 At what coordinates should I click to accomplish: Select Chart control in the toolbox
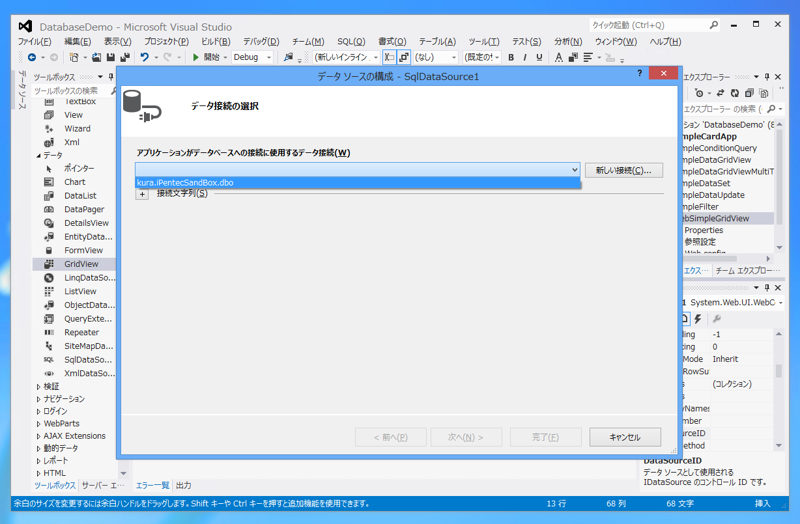[x=74, y=182]
